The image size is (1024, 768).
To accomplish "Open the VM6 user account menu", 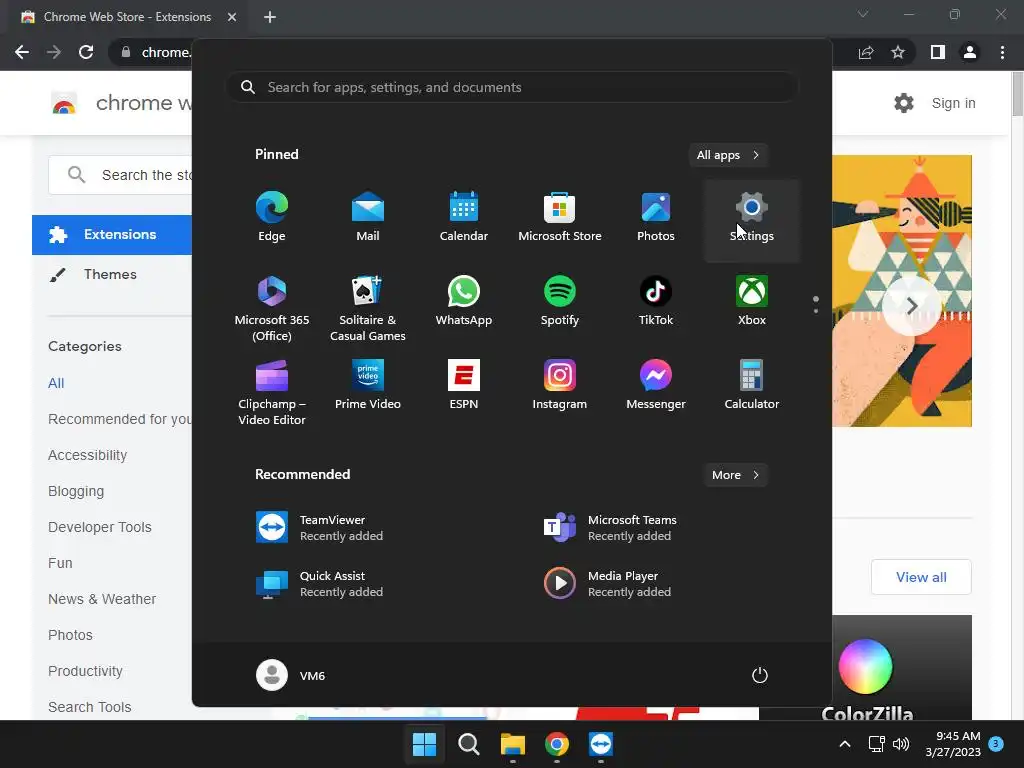I will tap(291, 675).
